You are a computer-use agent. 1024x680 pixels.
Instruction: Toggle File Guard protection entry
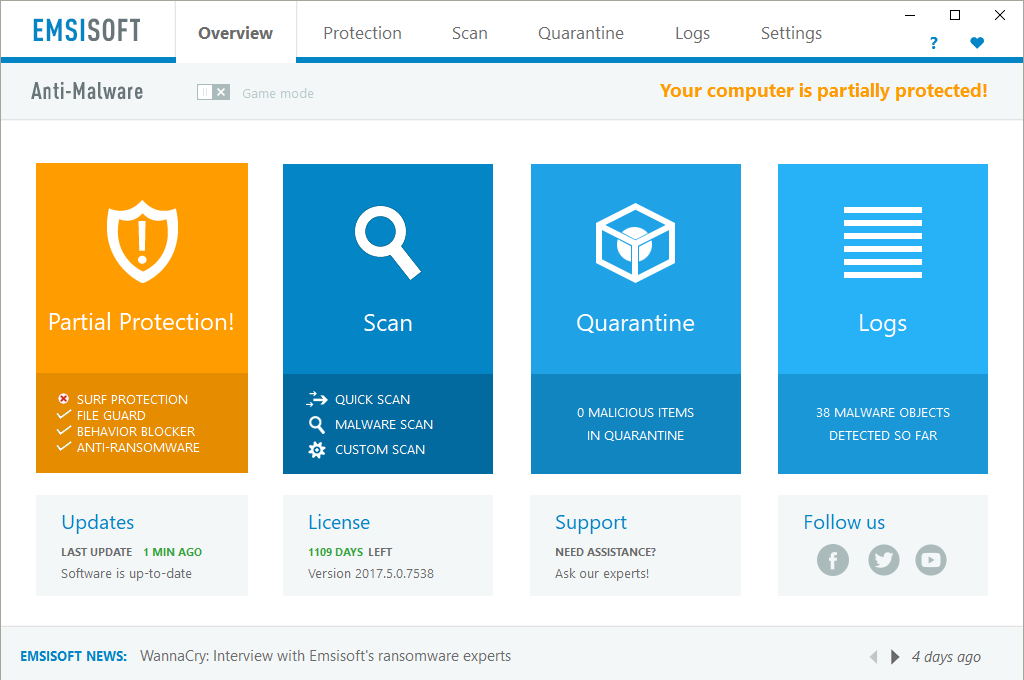110,415
